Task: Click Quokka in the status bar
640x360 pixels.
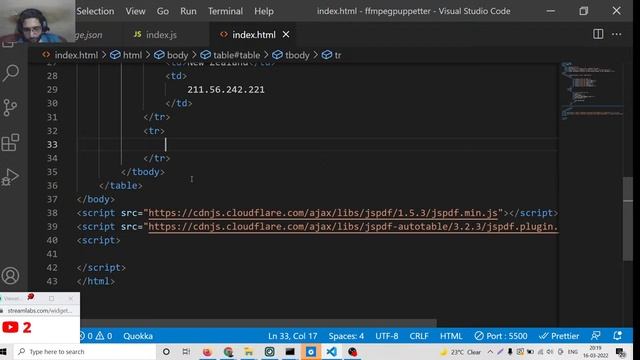Action: 138,336
